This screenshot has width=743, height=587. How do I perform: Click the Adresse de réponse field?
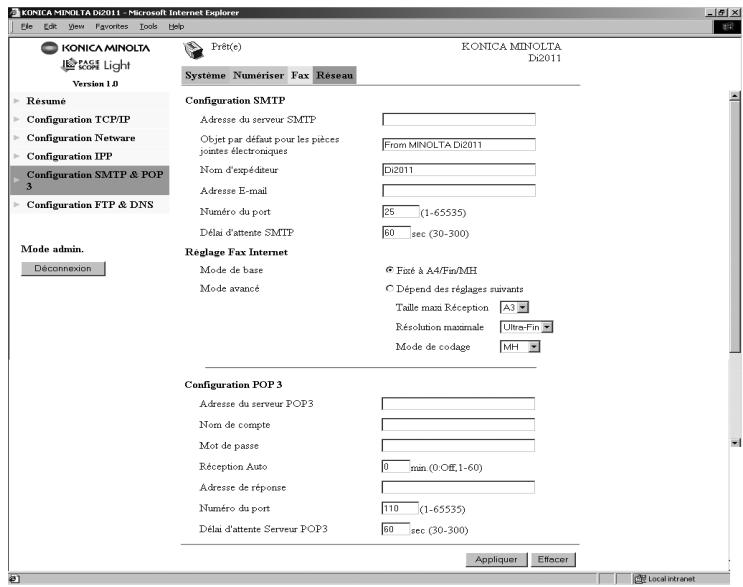tap(458, 487)
